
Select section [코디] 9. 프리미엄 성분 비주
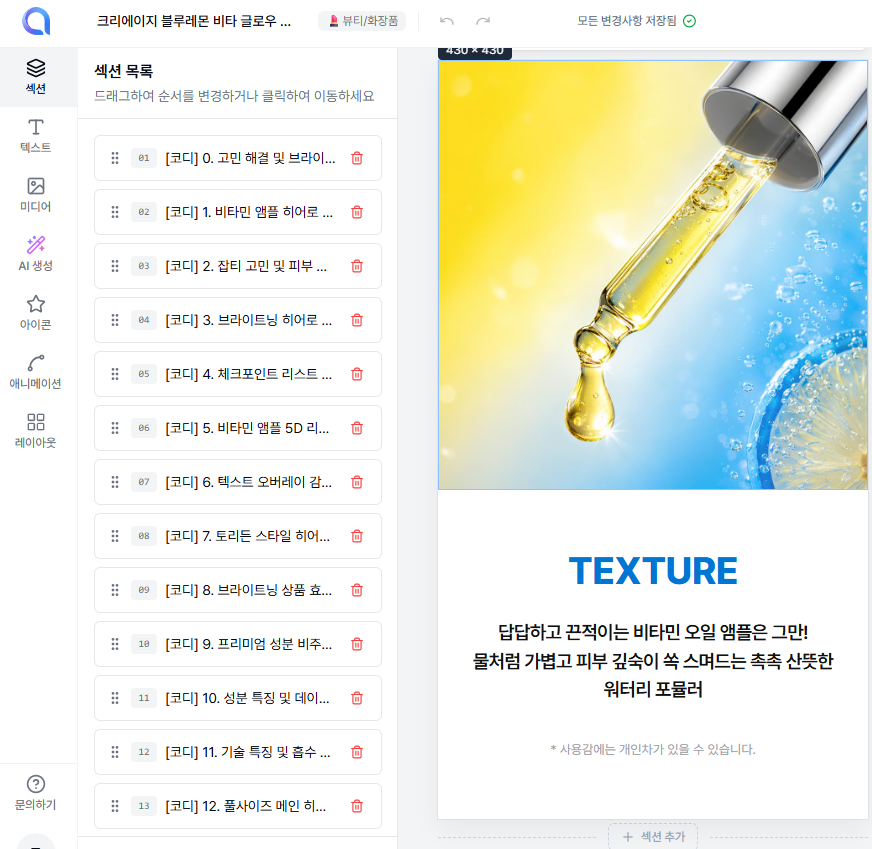pos(238,644)
